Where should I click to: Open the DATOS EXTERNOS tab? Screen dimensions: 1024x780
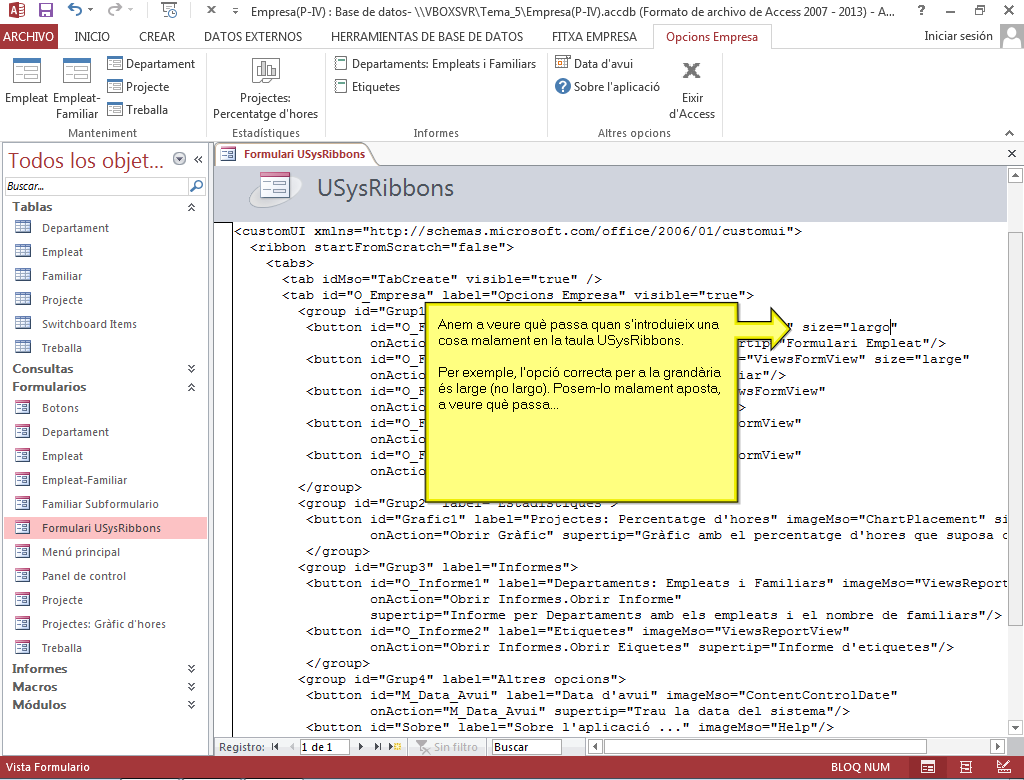coord(253,37)
